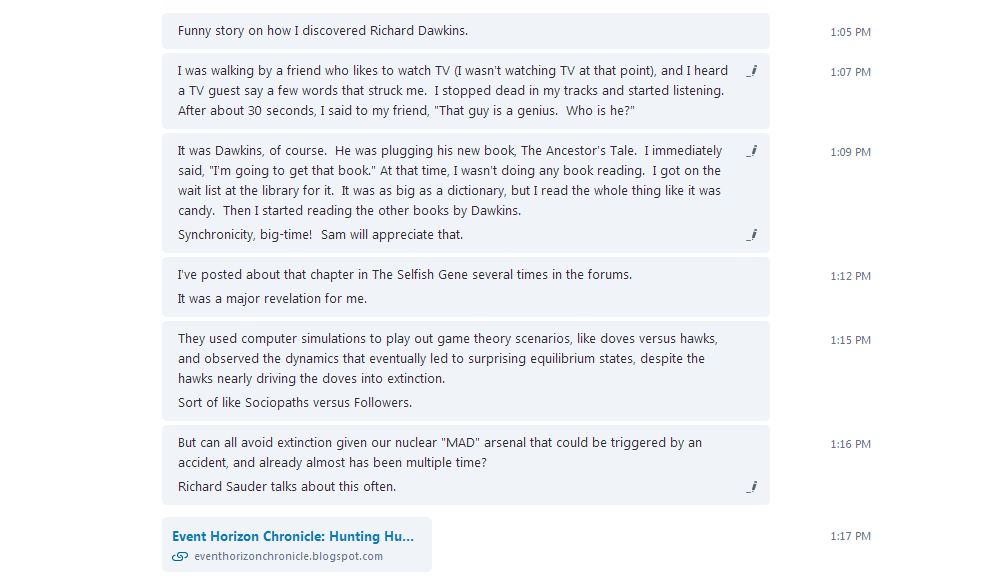Click edited pencil icon beside Richard Sauder line
This screenshot has height=576, width=982.
[x=751, y=487]
